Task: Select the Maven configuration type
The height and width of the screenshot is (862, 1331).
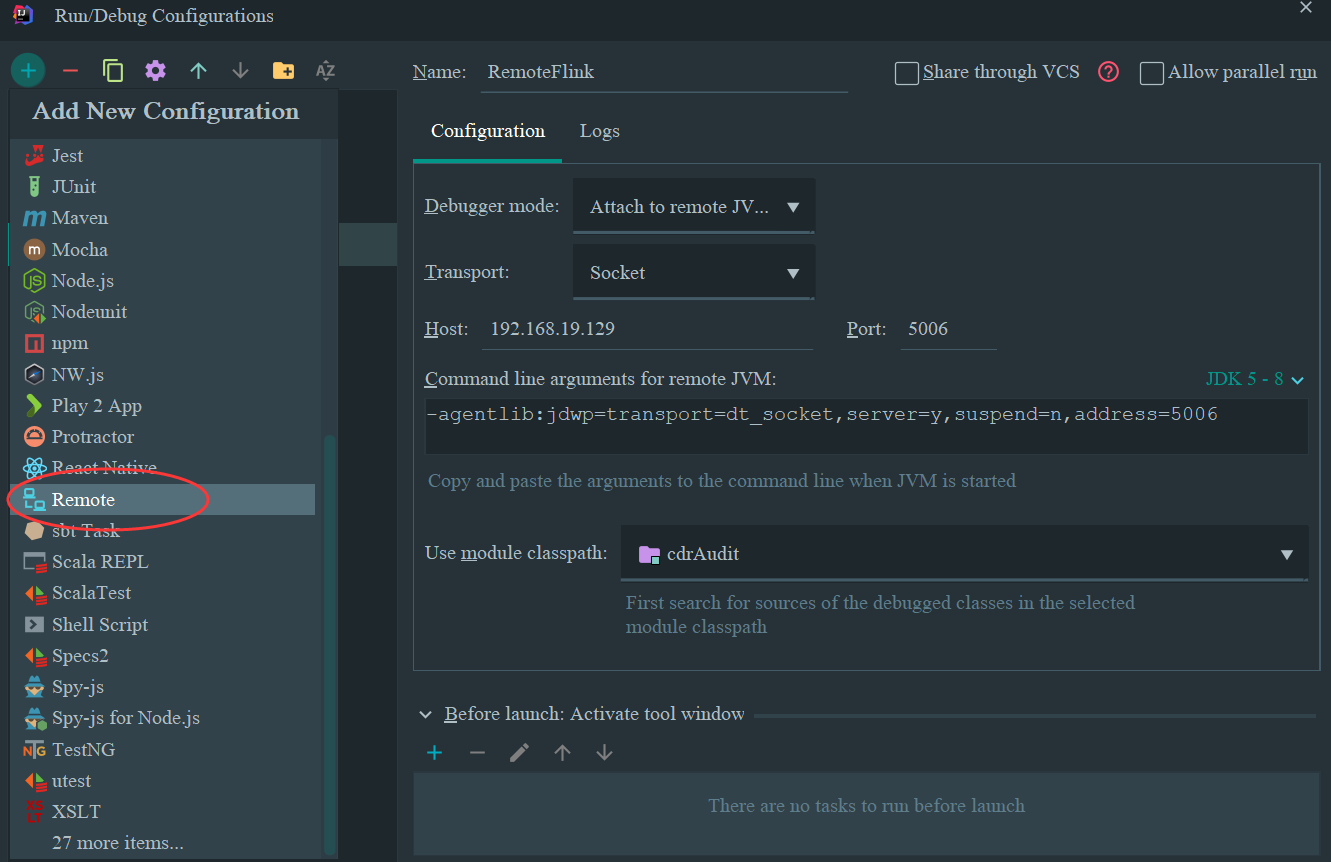Action: tap(80, 217)
